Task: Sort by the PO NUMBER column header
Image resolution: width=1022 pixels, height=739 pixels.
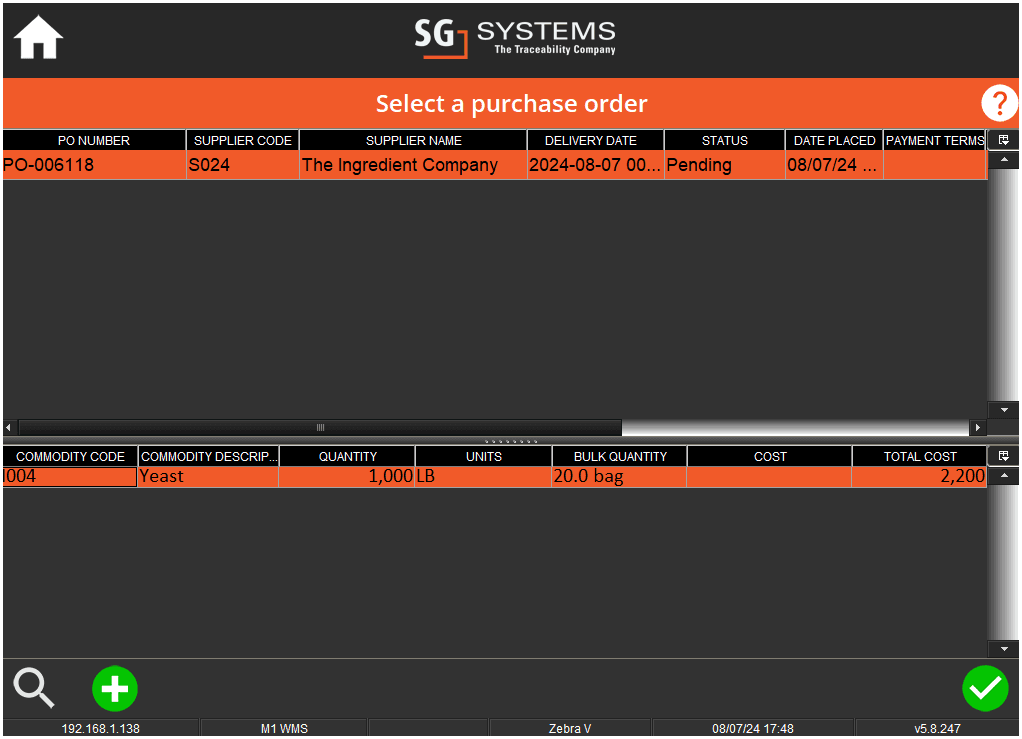Action: click(x=93, y=140)
